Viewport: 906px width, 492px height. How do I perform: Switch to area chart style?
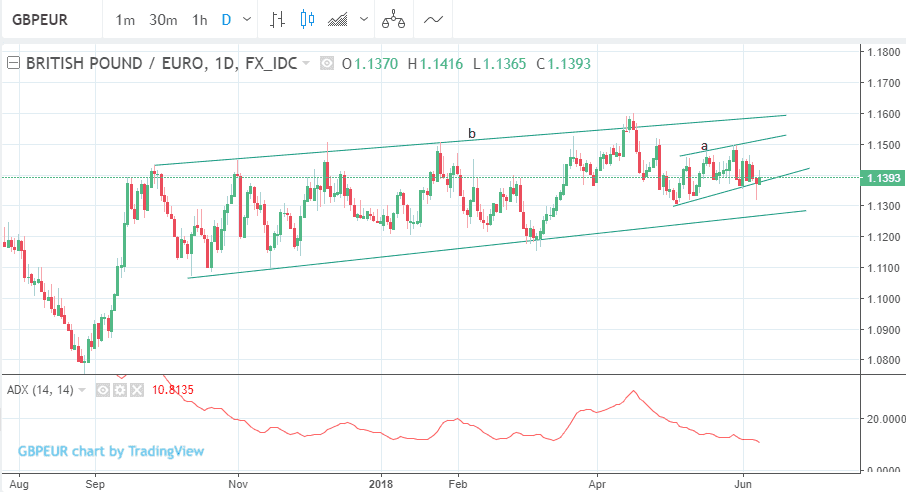(338, 20)
